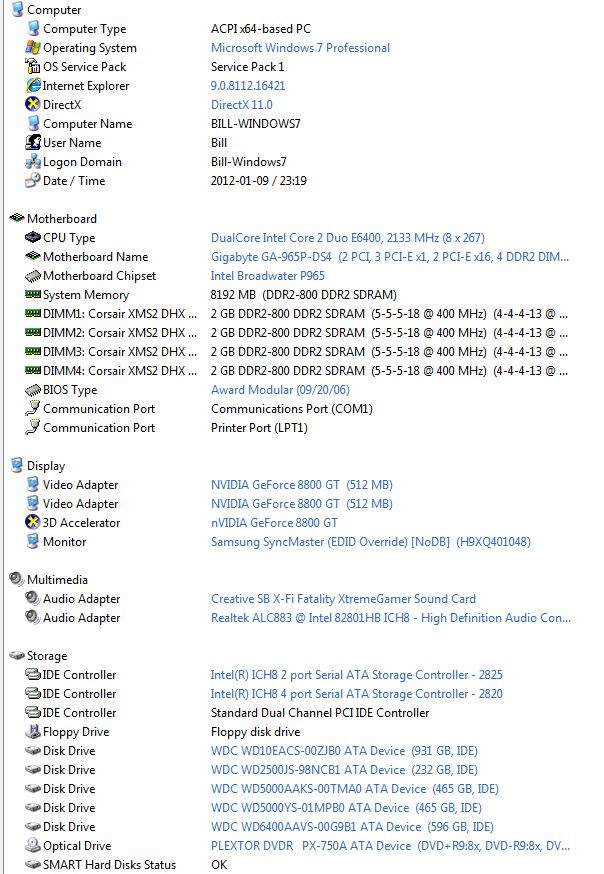604x874 pixels.
Task: Open the DirectX 11.0 link
Action: (x=242, y=105)
